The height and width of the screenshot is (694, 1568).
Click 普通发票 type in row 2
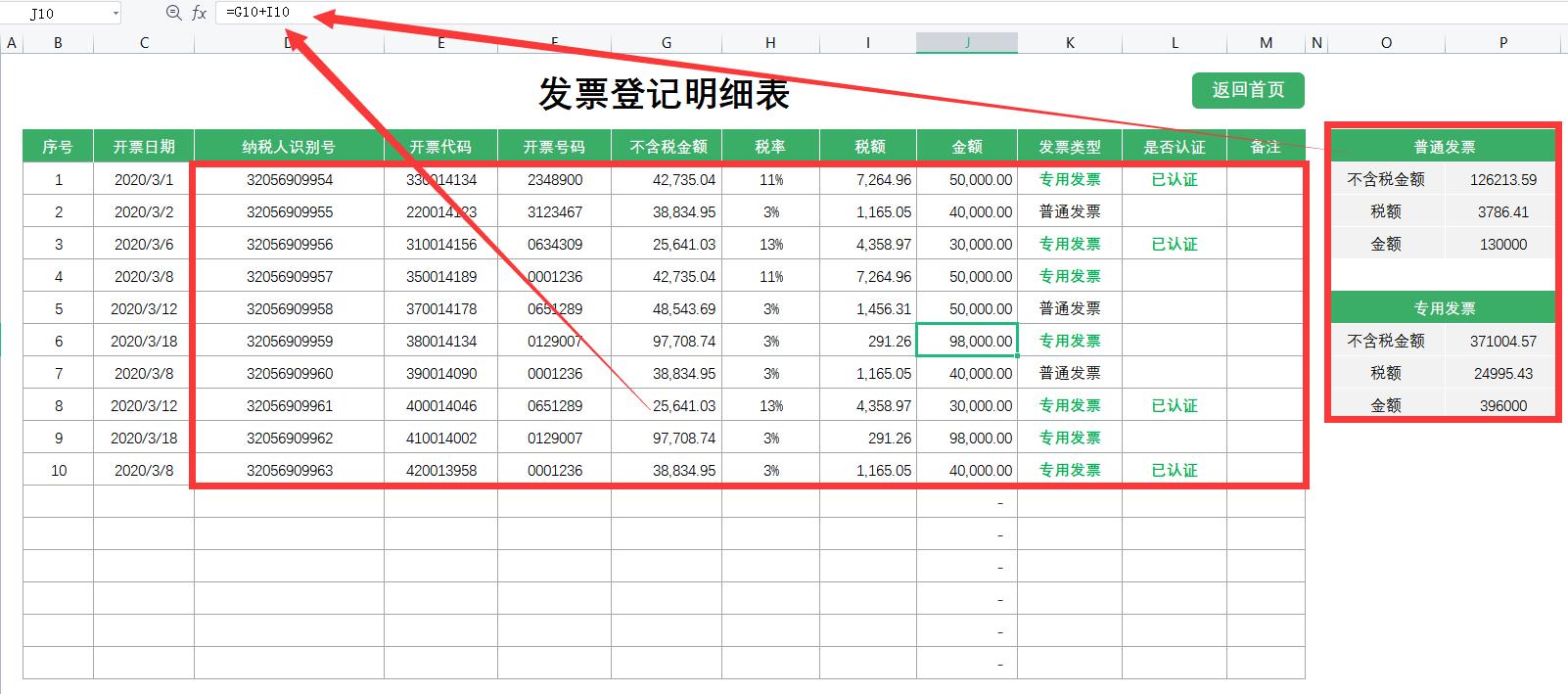pyautogui.click(x=1070, y=211)
